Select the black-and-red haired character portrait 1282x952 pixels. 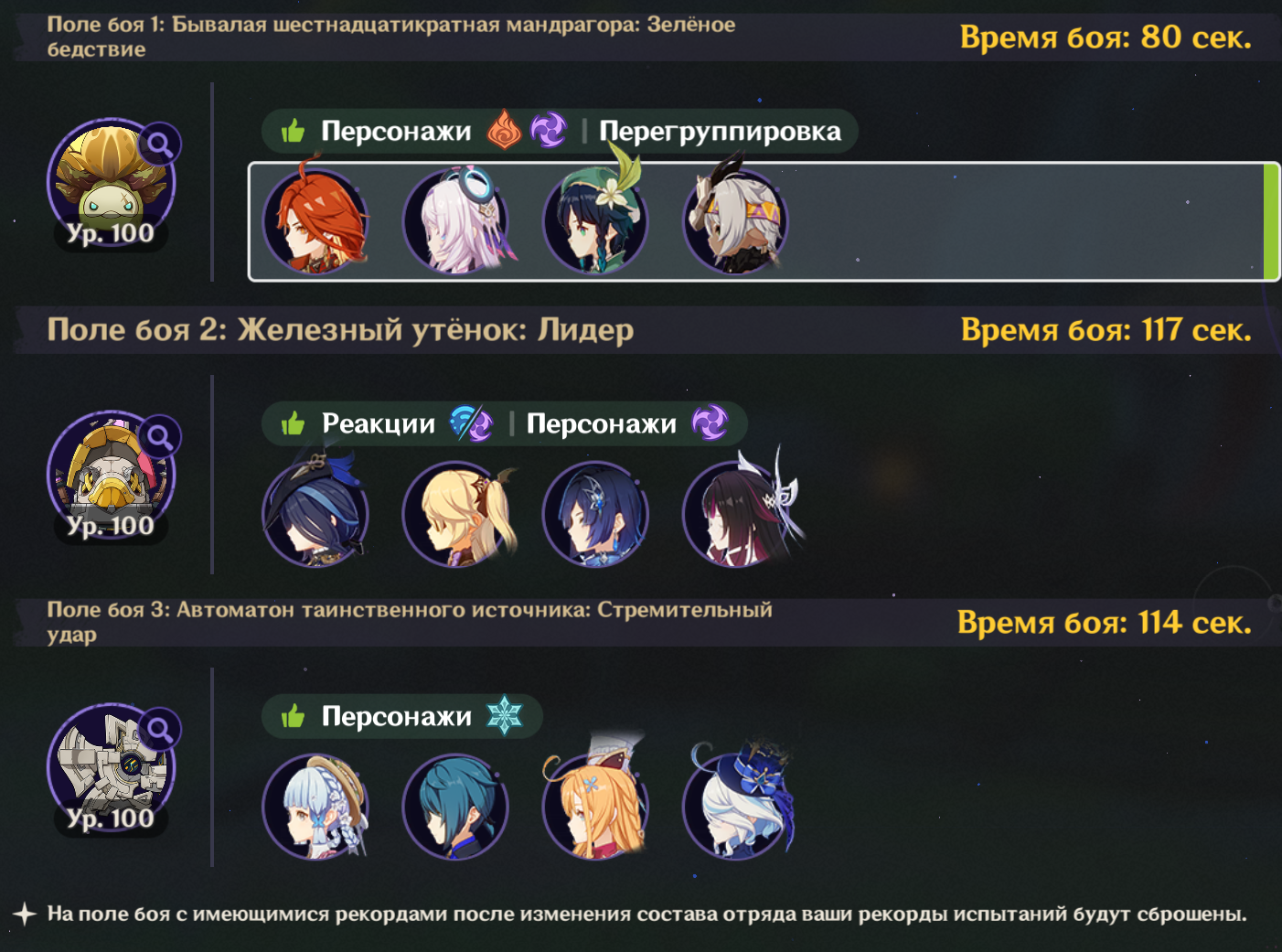[737, 513]
